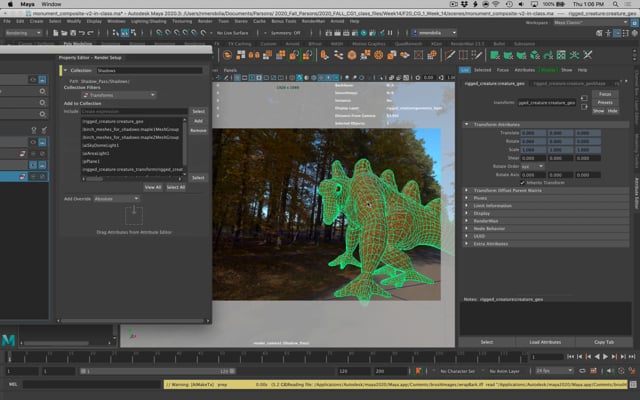Click the Remove button in Property Editor

point(198,131)
